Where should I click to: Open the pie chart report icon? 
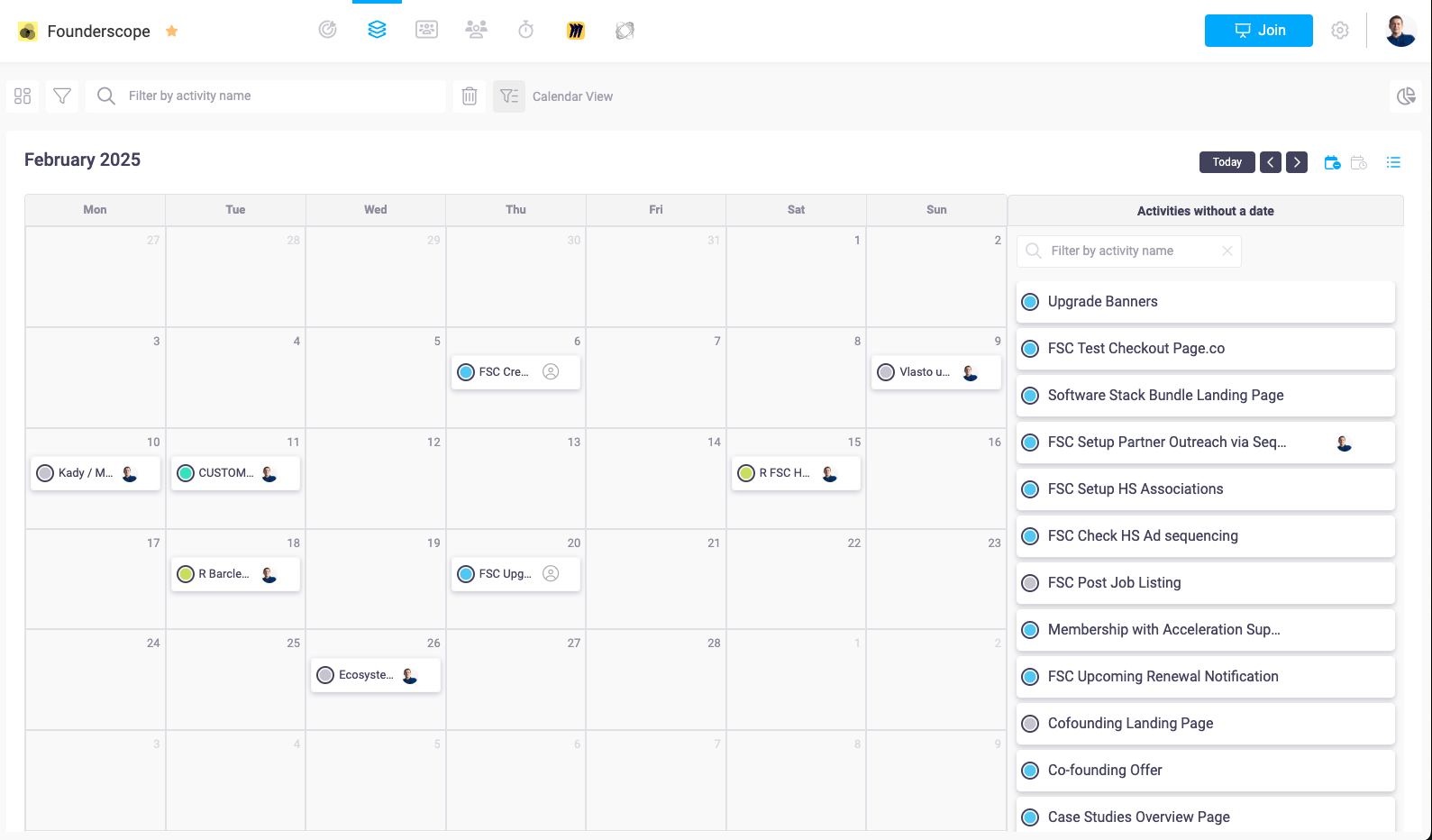tap(1405, 96)
